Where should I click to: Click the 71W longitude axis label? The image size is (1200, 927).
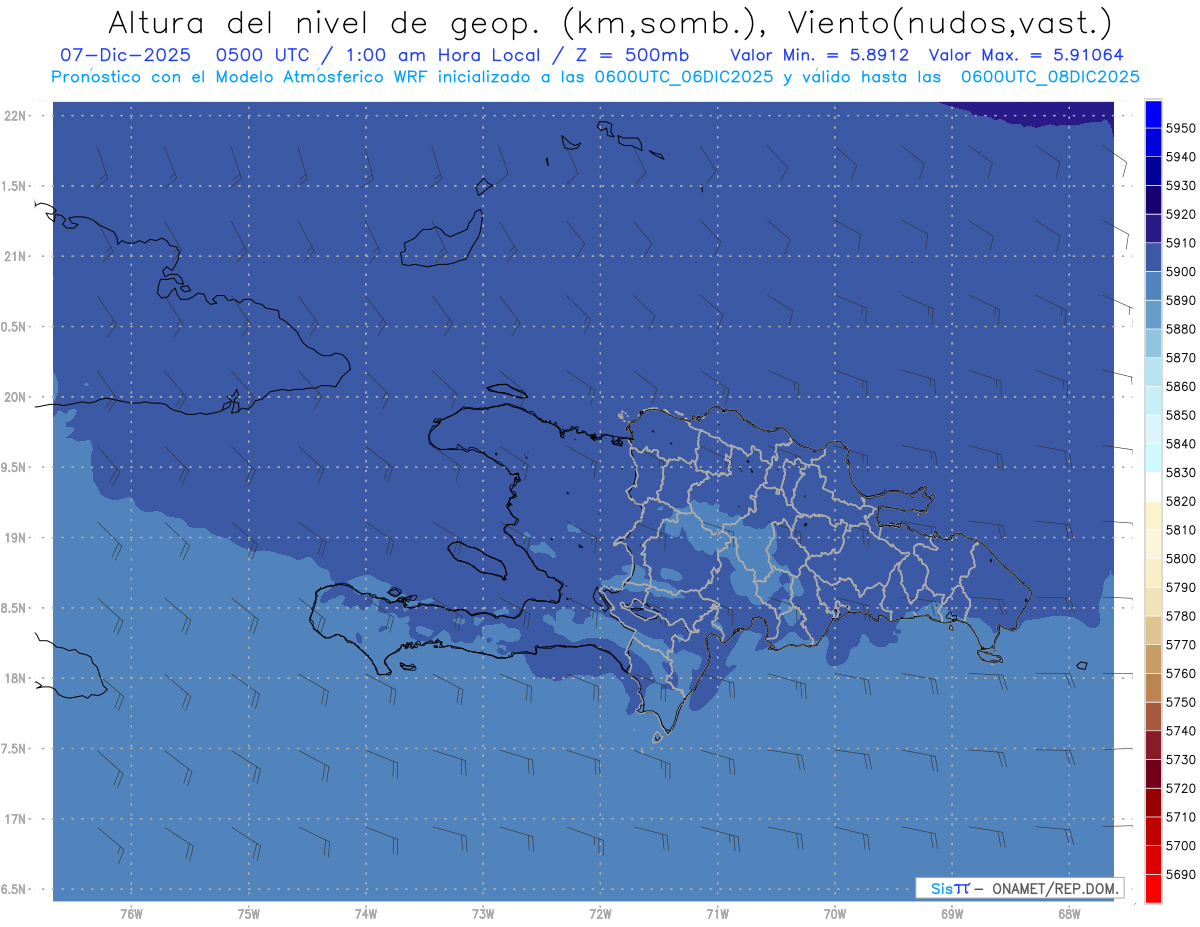click(718, 914)
